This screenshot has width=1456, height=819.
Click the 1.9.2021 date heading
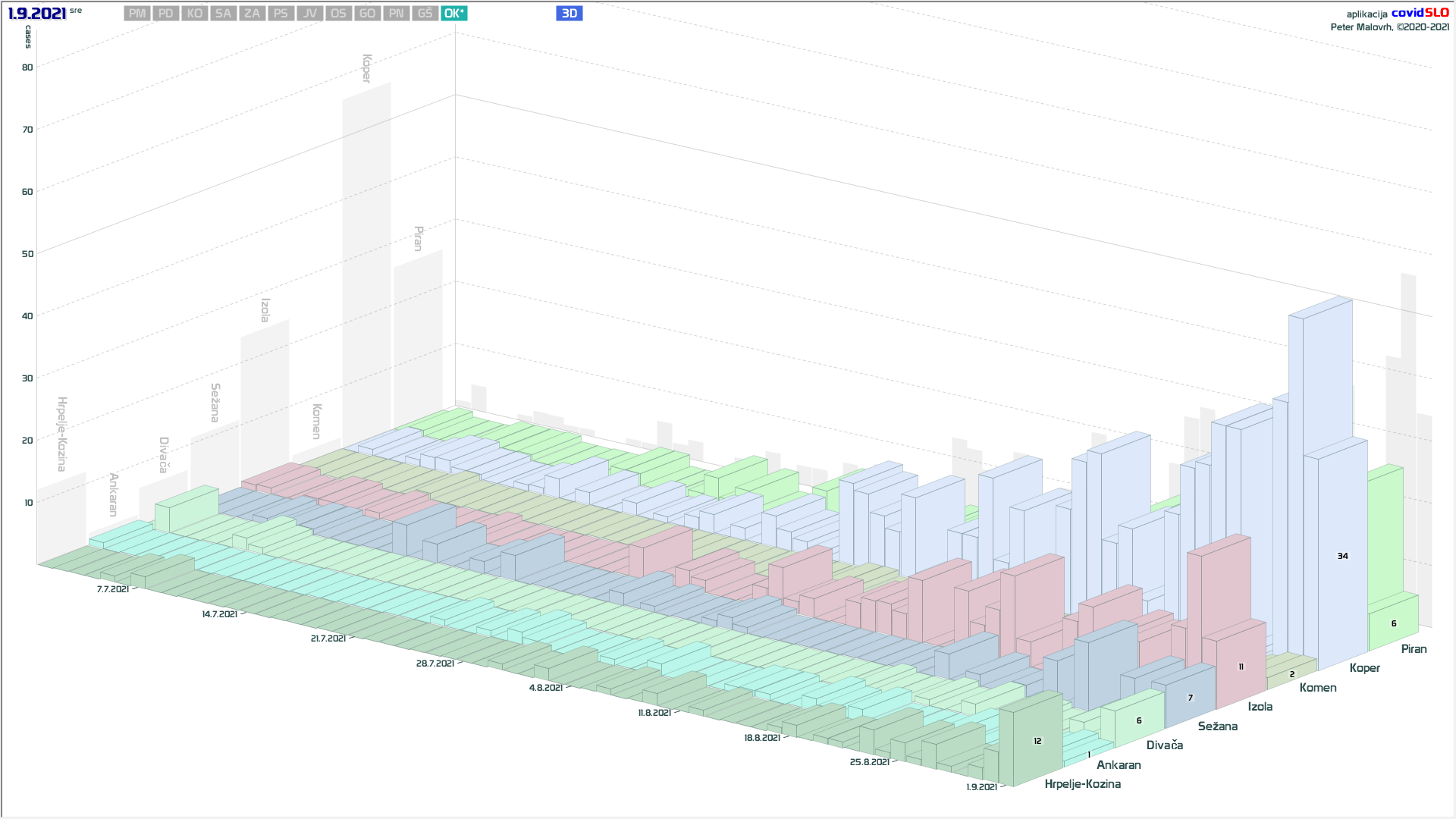coord(37,14)
